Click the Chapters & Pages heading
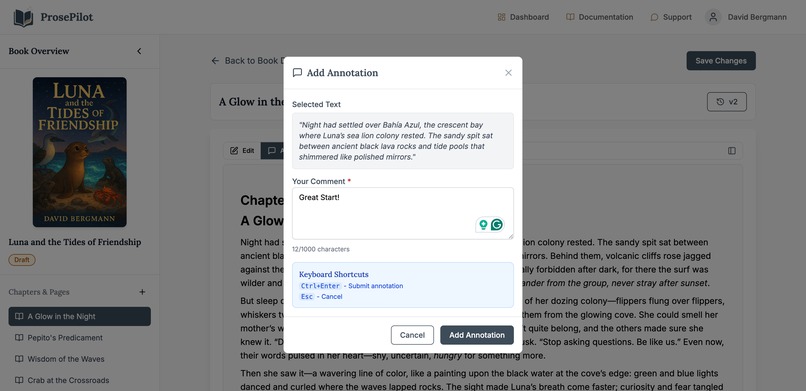This screenshot has width=806, height=391. 39,292
